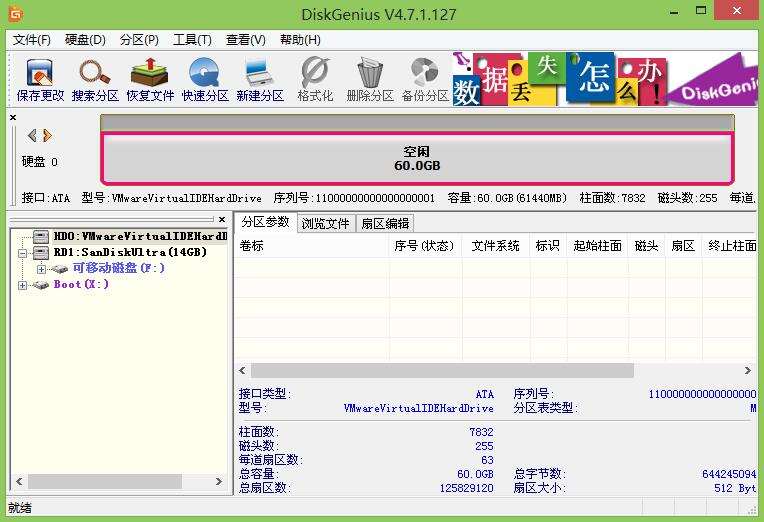This screenshot has height=522, width=764.
Task: Go to next disk with right arrow
Action: click(x=47, y=135)
